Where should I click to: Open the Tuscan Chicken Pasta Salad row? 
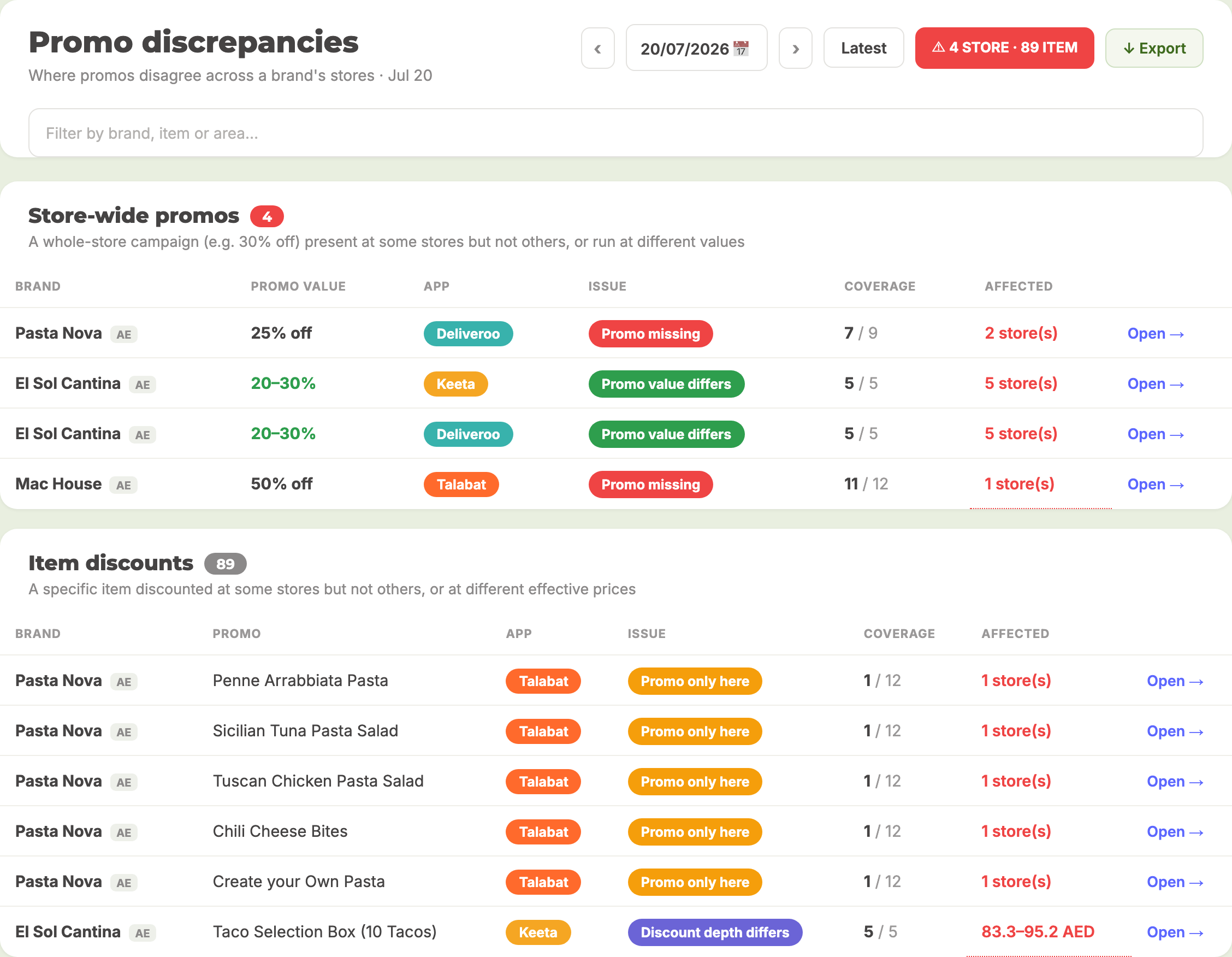tap(1175, 782)
